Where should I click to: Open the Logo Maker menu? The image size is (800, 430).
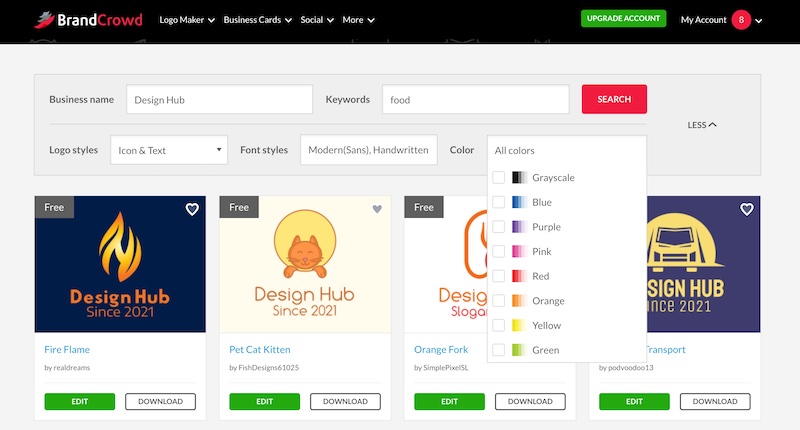(187, 19)
